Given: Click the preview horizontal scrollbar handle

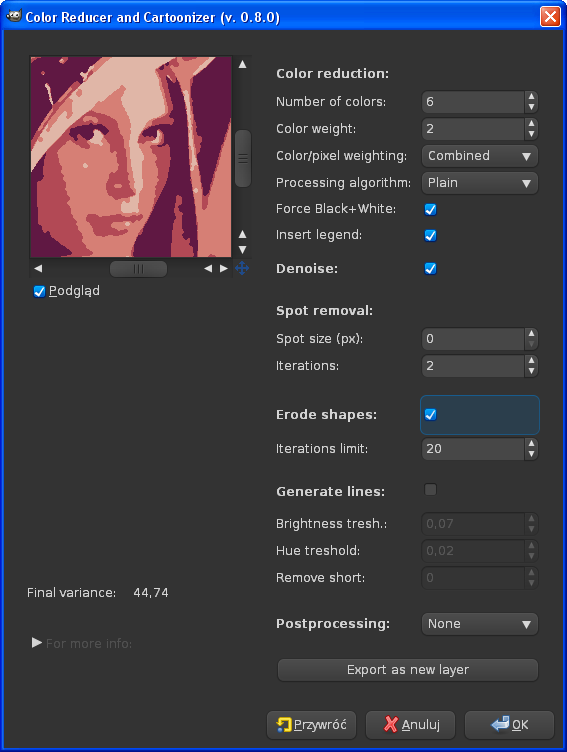Looking at the screenshot, I should 139,269.
